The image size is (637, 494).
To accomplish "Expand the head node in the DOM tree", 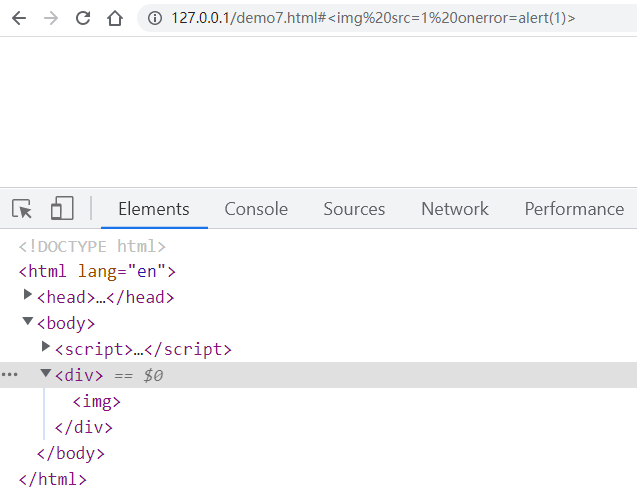I will (x=28, y=295).
